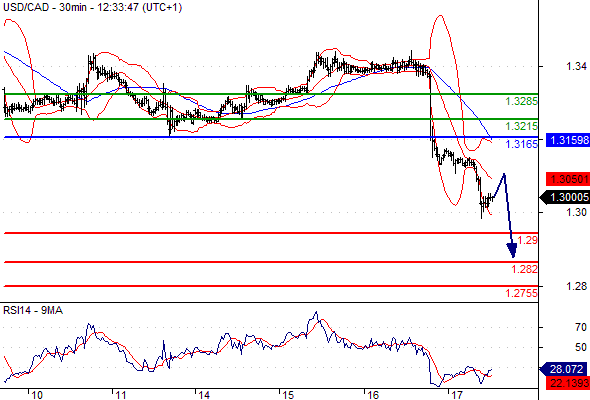Click the dark blue forecast arrow head
The width and height of the screenshot is (590, 400).
512,250
